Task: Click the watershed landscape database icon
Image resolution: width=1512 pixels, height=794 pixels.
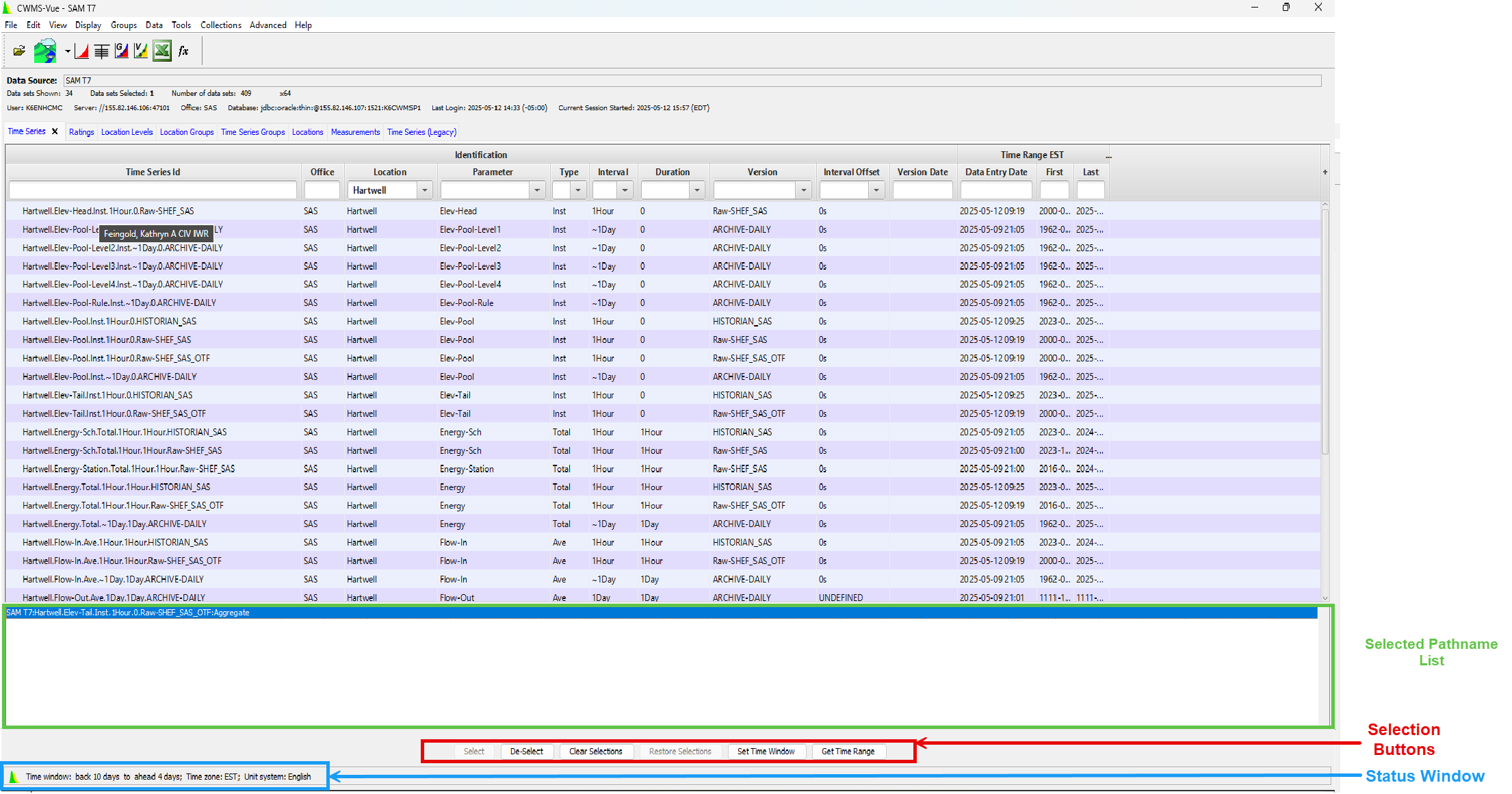Action: click(x=45, y=51)
